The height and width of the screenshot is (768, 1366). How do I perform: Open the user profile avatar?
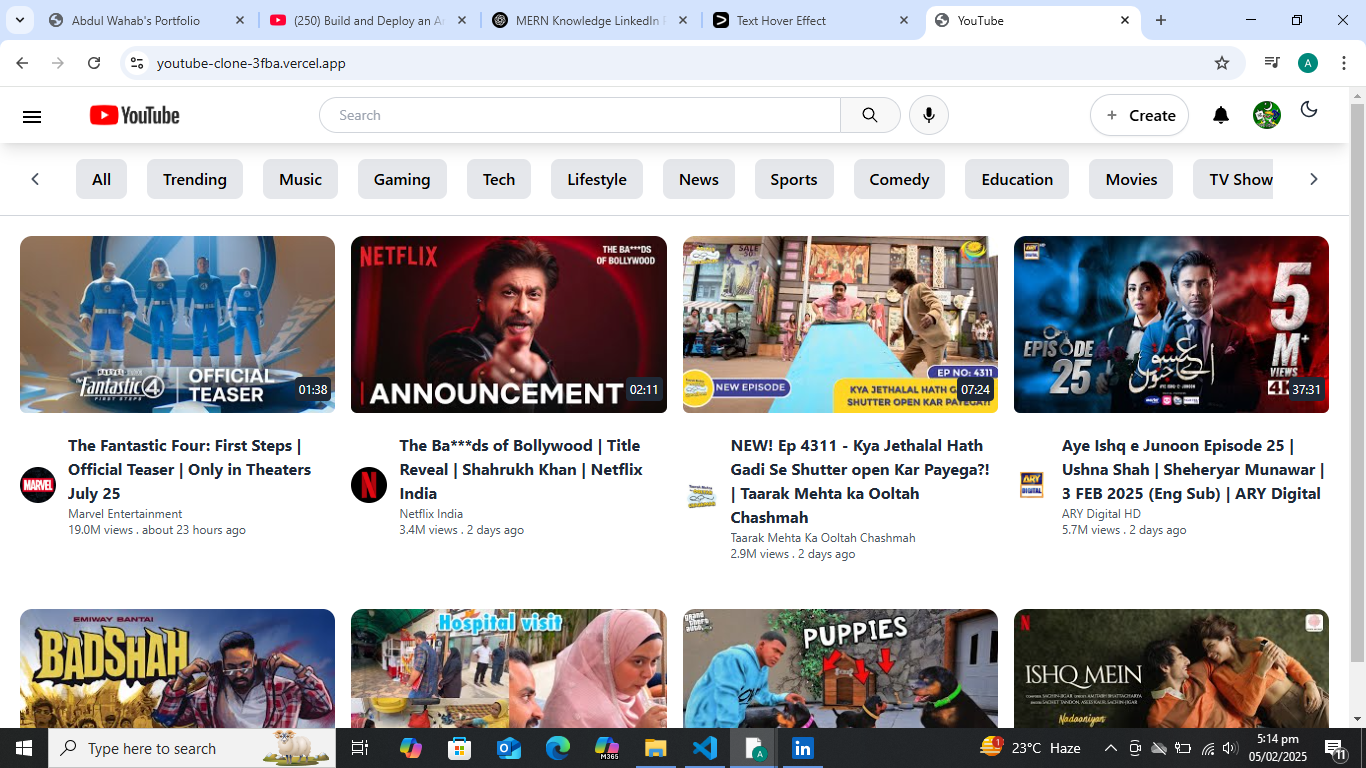pos(1267,116)
